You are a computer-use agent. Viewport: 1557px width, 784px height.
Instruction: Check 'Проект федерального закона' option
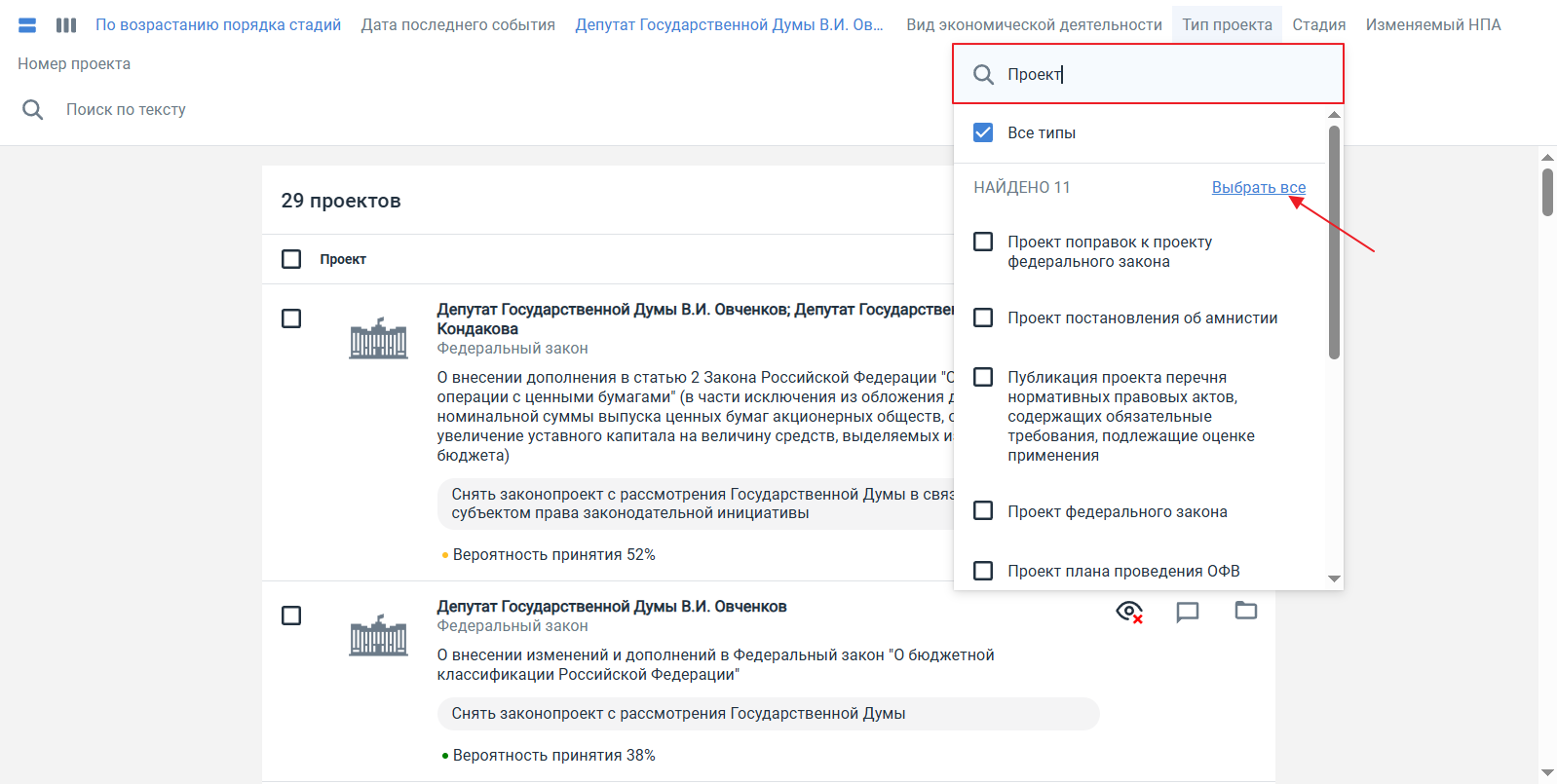[983, 511]
